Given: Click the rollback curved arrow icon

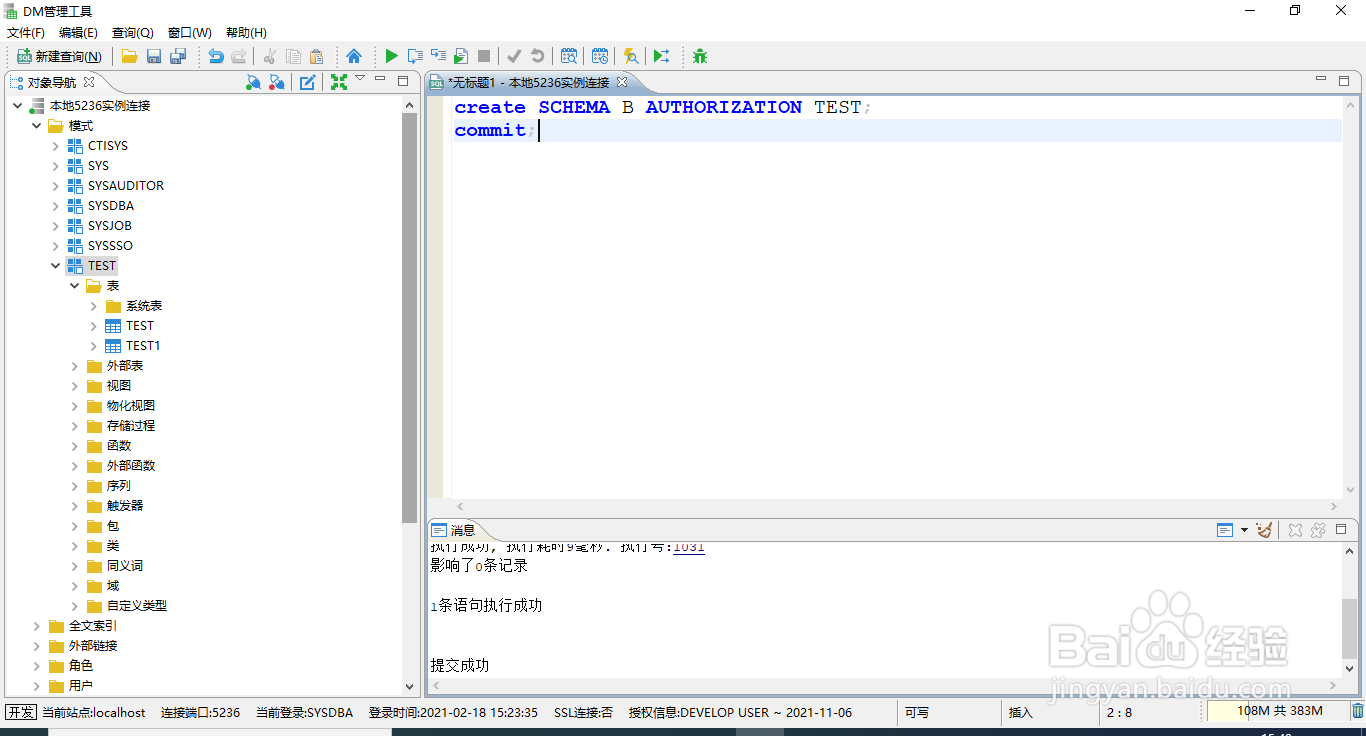Looking at the screenshot, I should [x=538, y=57].
